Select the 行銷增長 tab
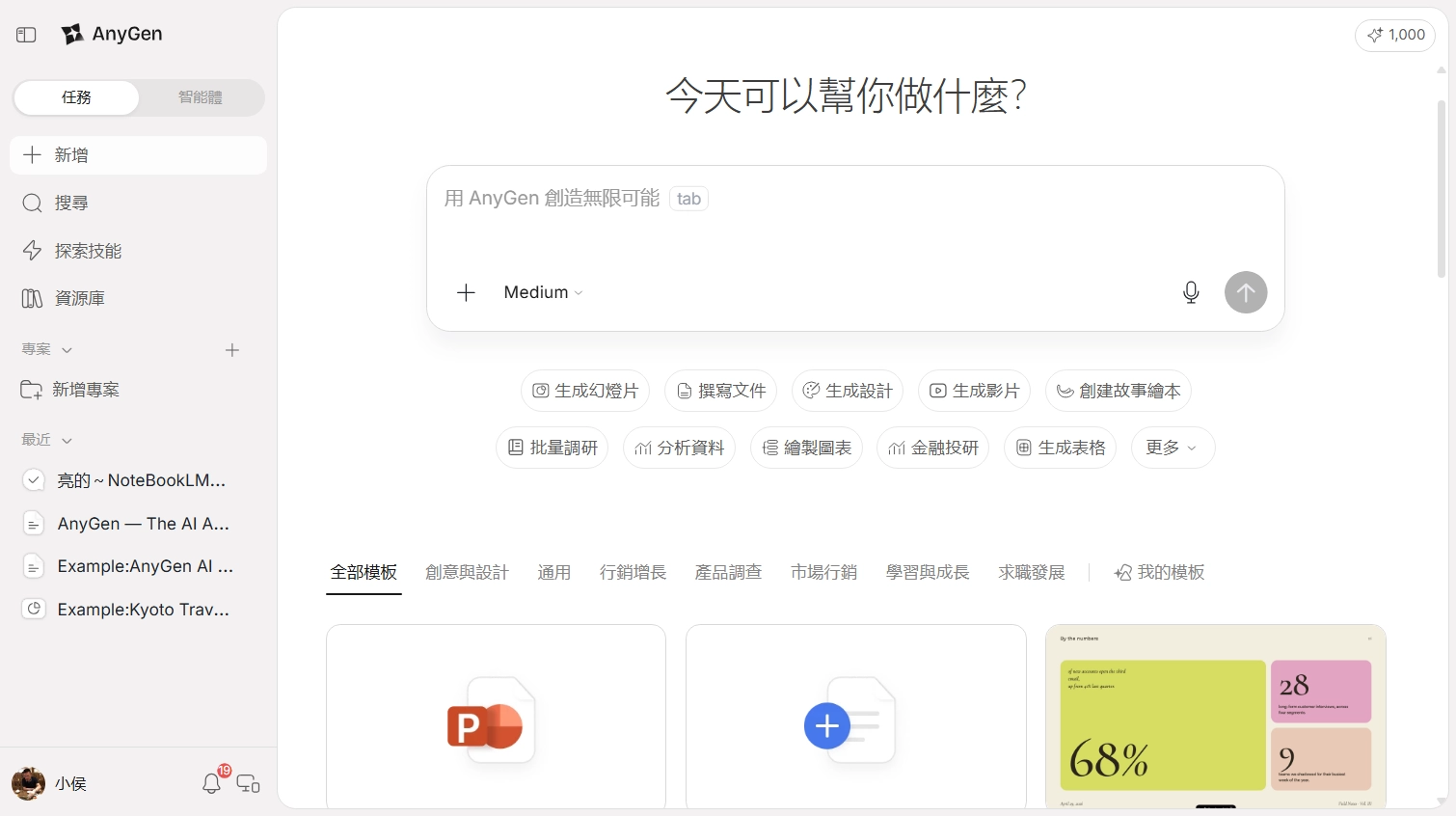The image size is (1456, 816). pyautogui.click(x=633, y=572)
